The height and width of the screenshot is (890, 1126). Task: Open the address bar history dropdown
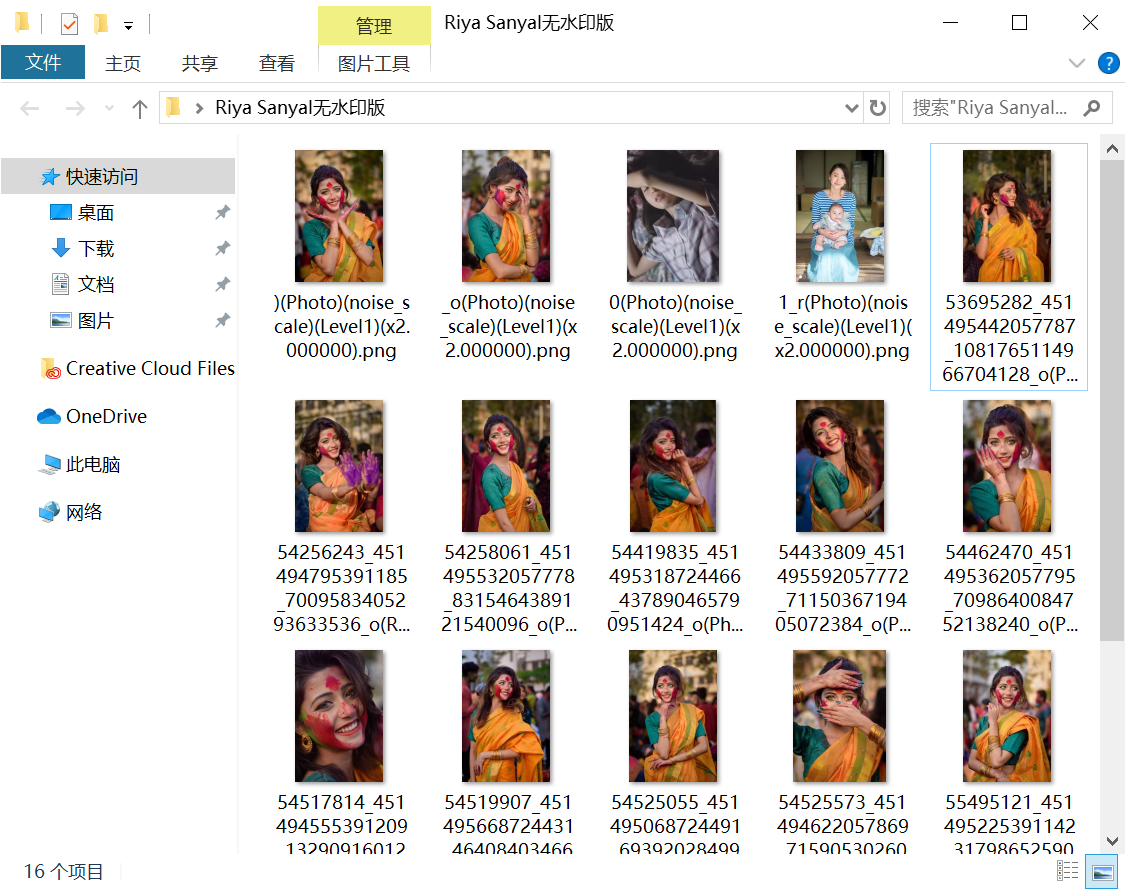tap(851, 108)
